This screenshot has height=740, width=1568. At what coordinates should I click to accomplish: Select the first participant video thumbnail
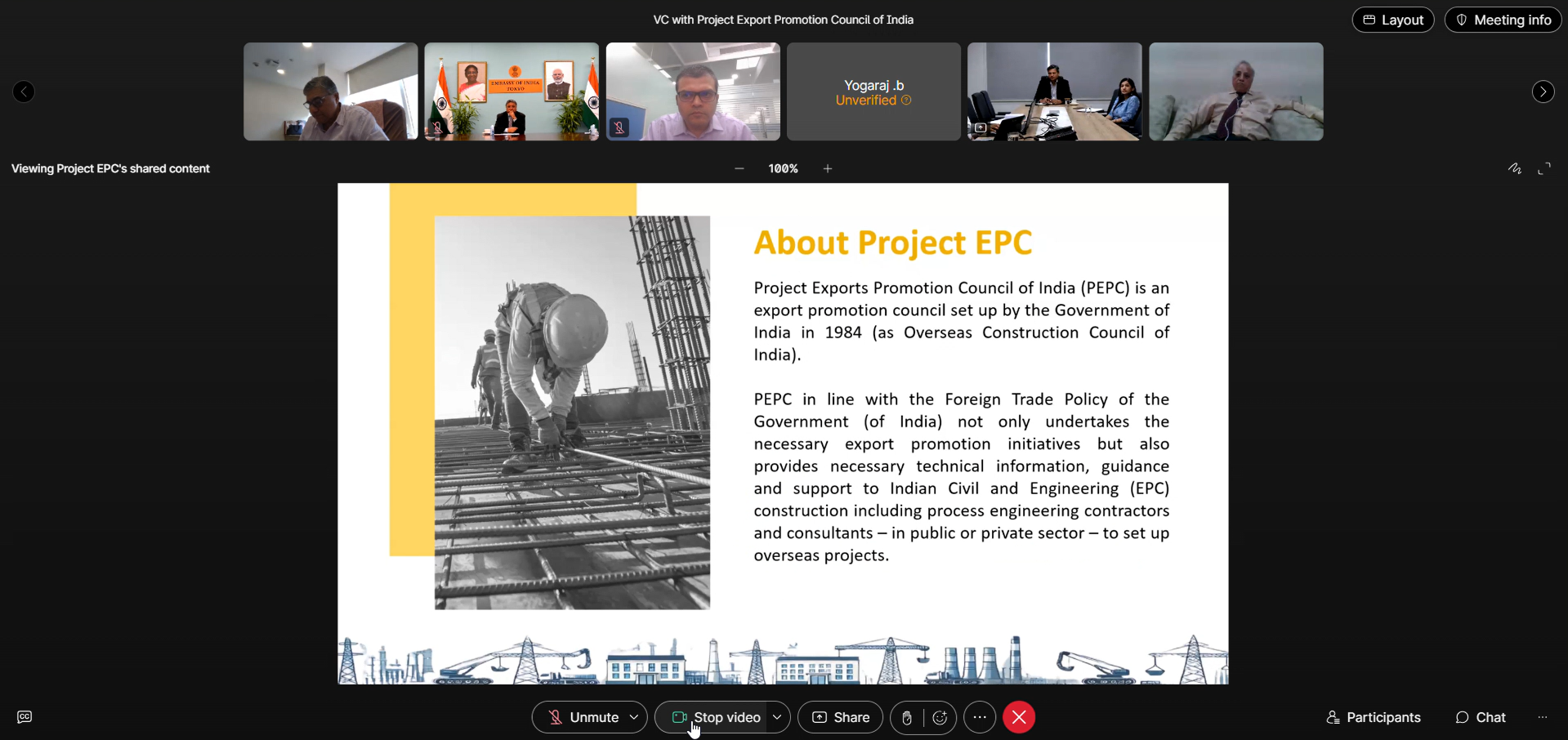pos(331,91)
